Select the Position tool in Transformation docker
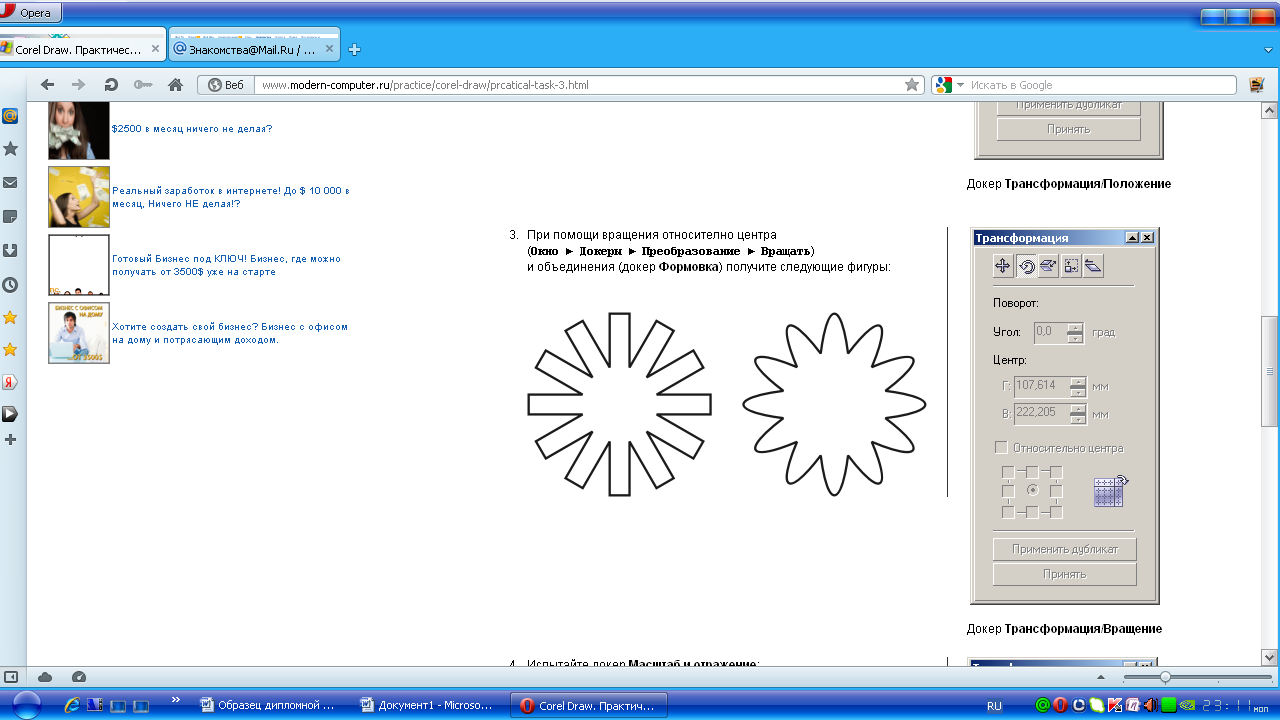1280x720 pixels. click(x=1003, y=266)
